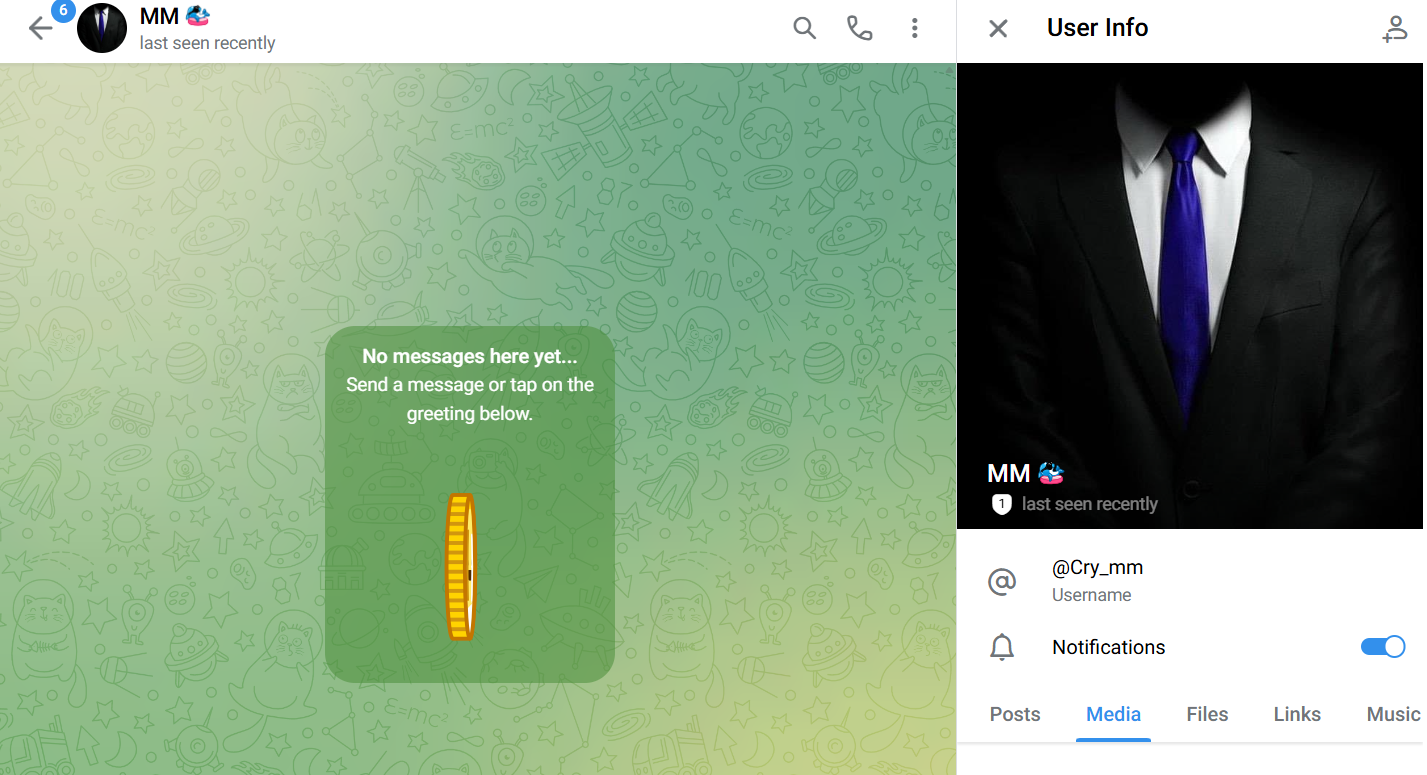Click the @Cry_mm username
This screenshot has height=775, width=1427.
pyautogui.click(x=1097, y=568)
